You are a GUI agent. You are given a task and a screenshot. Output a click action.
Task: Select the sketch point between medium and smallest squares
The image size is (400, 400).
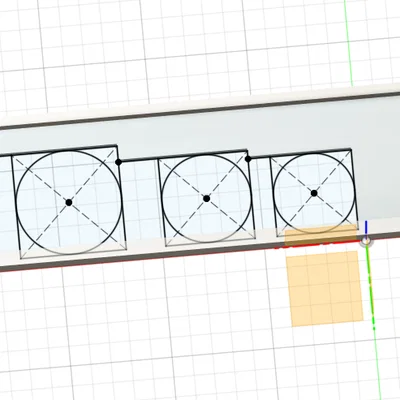pyautogui.click(x=248, y=159)
